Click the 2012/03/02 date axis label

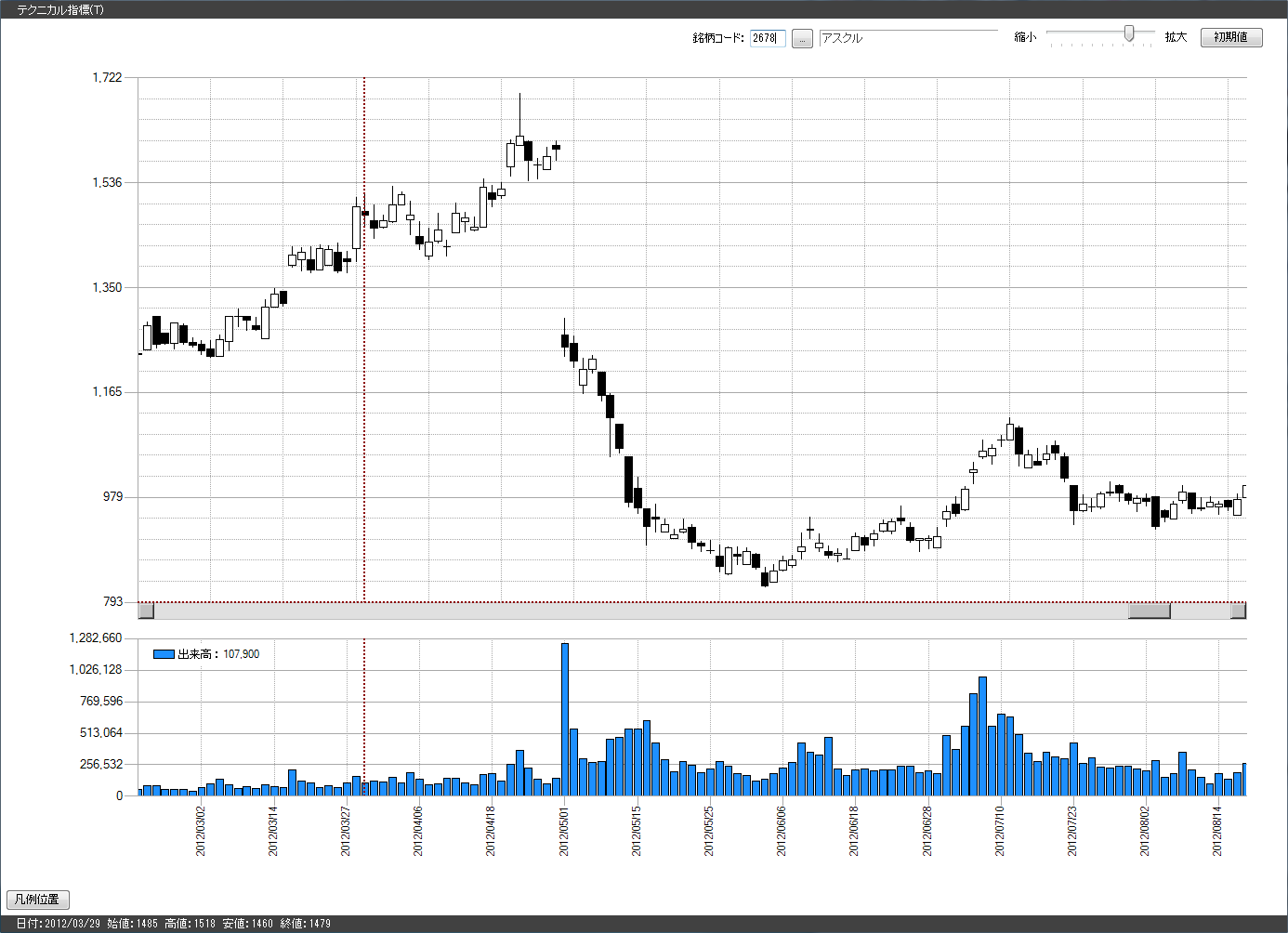(x=201, y=830)
